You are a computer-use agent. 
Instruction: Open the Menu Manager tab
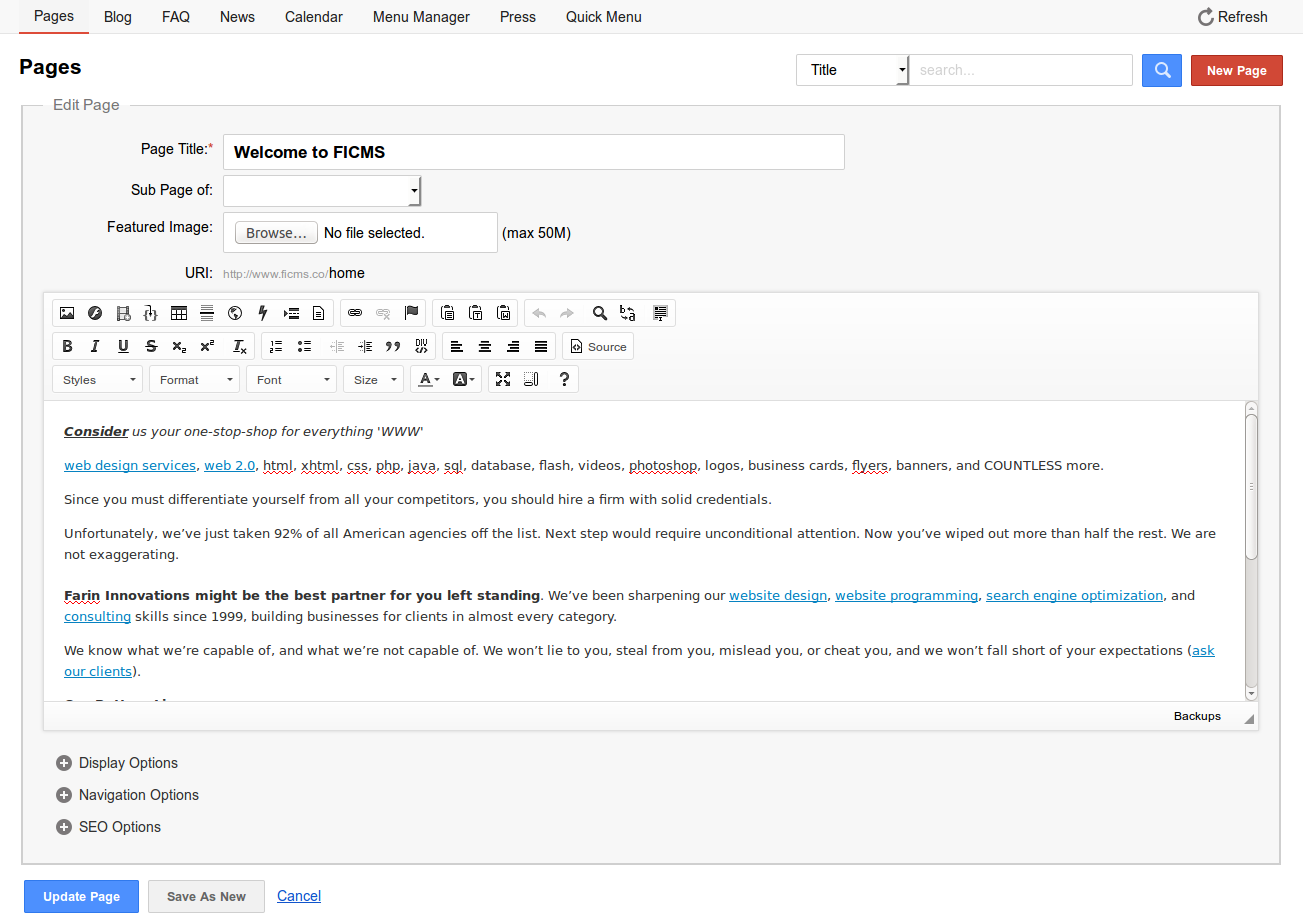coord(421,17)
